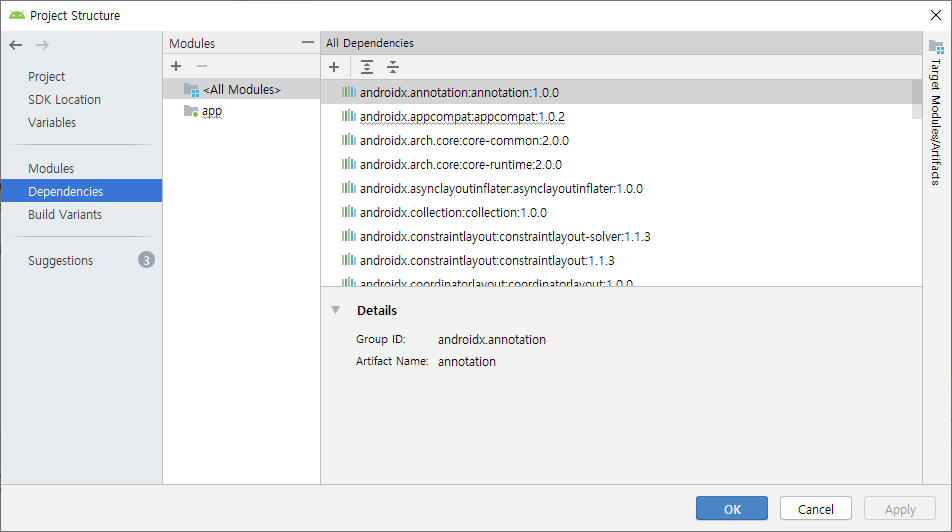The width and height of the screenshot is (952, 532).
Task: Click the OK button
Action: [x=732, y=508]
